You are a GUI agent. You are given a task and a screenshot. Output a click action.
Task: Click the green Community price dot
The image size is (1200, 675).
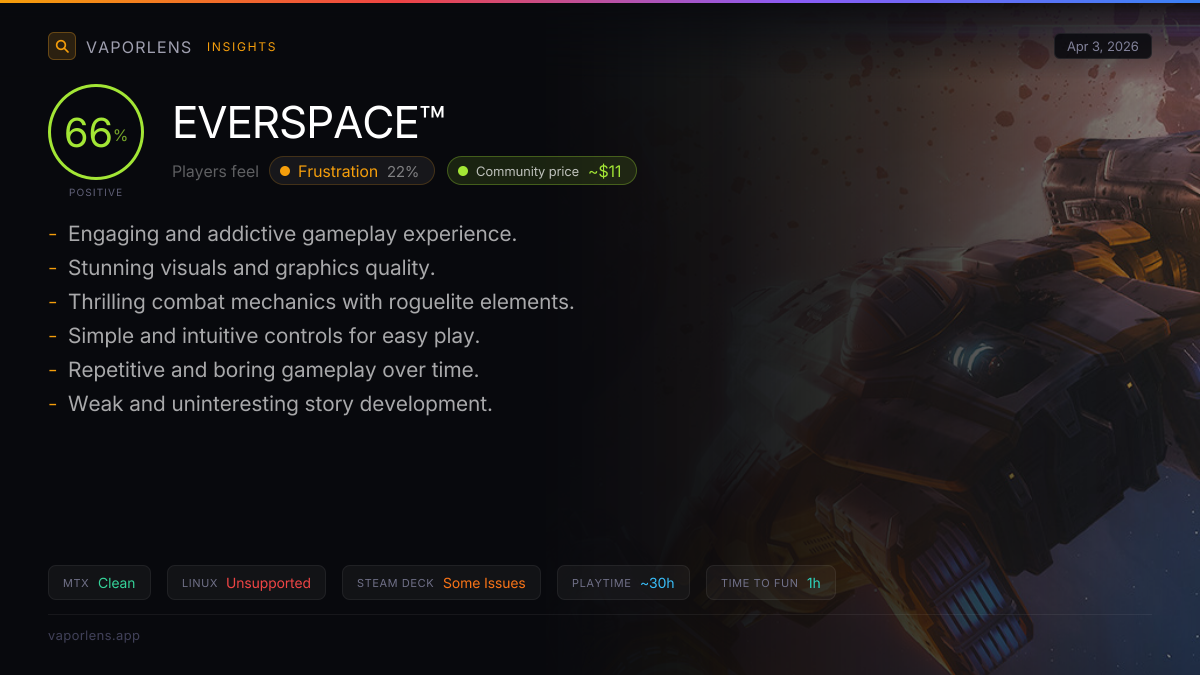pyautogui.click(x=463, y=171)
